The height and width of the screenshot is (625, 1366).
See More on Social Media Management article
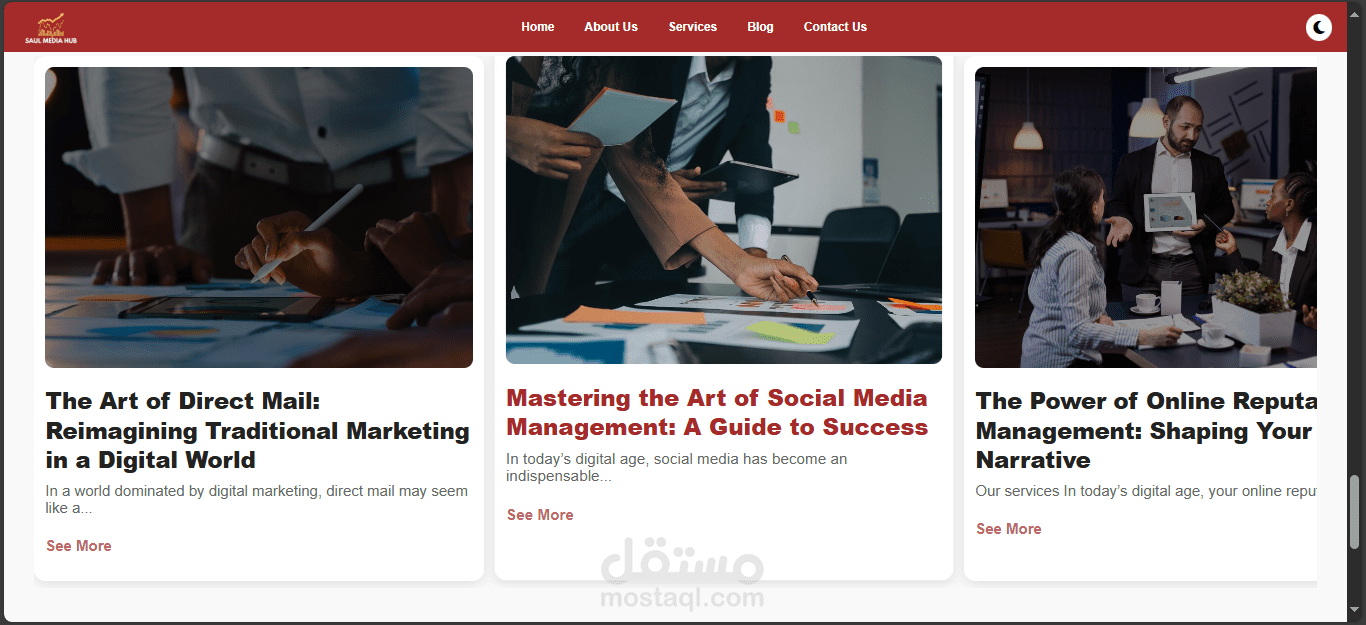[540, 515]
